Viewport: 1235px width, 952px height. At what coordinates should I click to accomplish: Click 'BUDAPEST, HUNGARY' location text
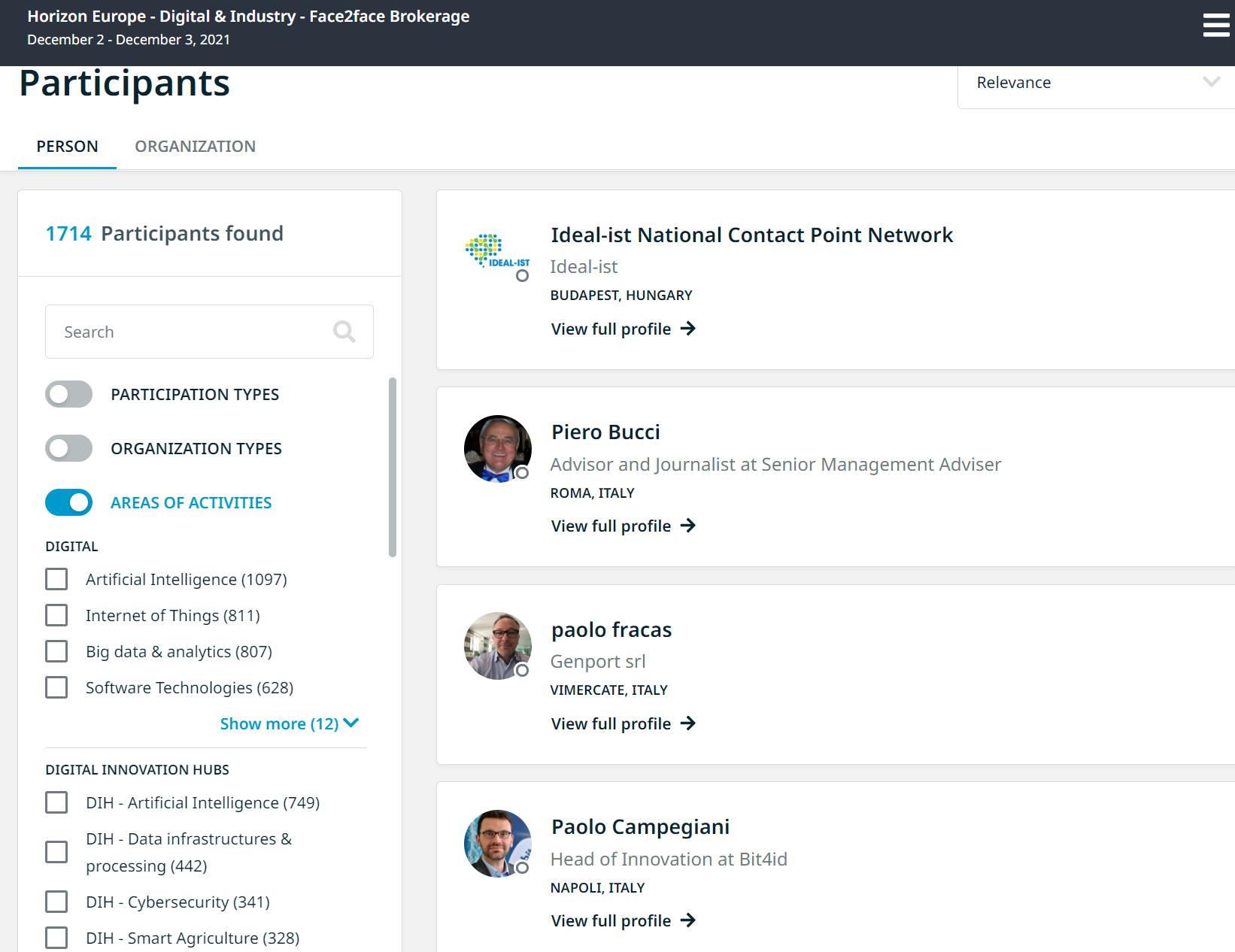[x=621, y=296]
